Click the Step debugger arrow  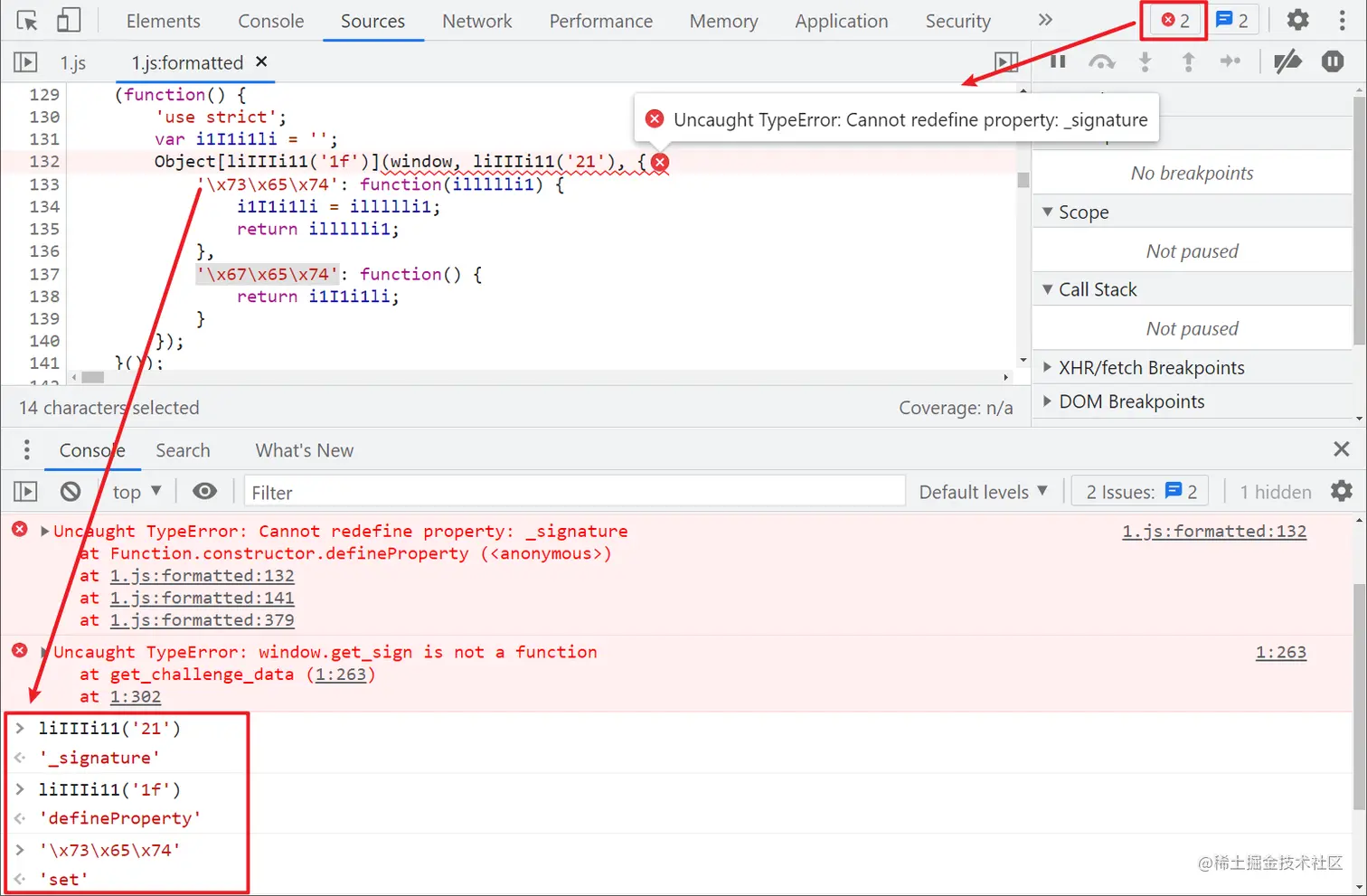(x=1230, y=61)
